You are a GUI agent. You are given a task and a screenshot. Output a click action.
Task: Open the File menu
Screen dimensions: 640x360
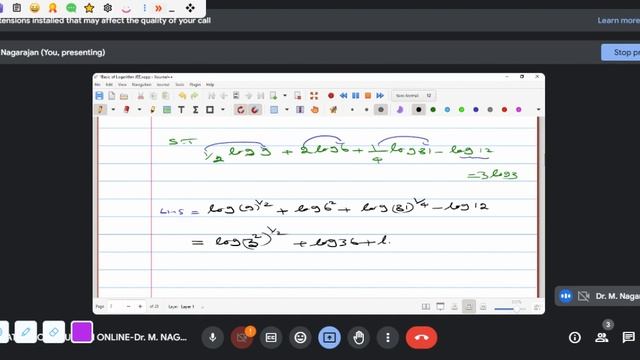pos(98,84)
